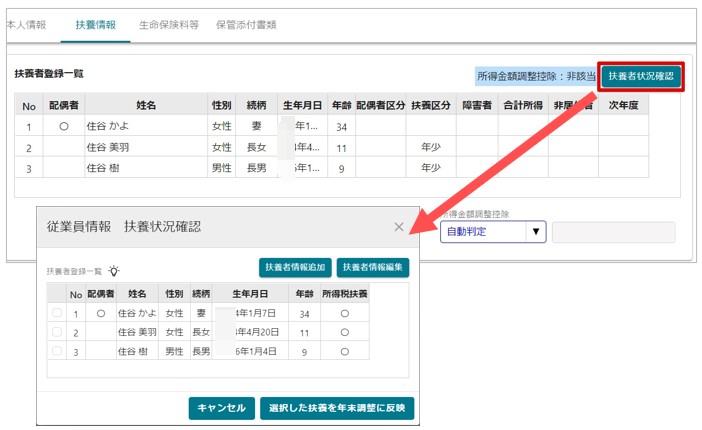This screenshot has height=430, width=702.
Task: Click the 姓名 column header in main table
Action: (146, 105)
